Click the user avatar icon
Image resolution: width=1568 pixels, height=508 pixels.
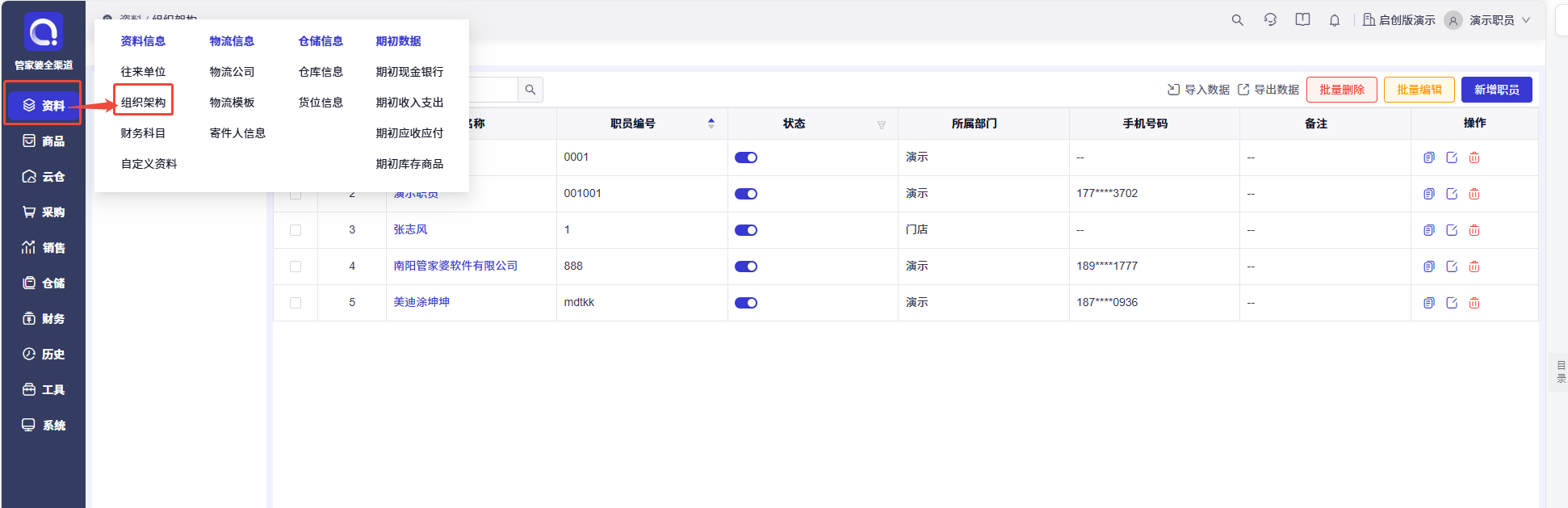tap(1453, 20)
